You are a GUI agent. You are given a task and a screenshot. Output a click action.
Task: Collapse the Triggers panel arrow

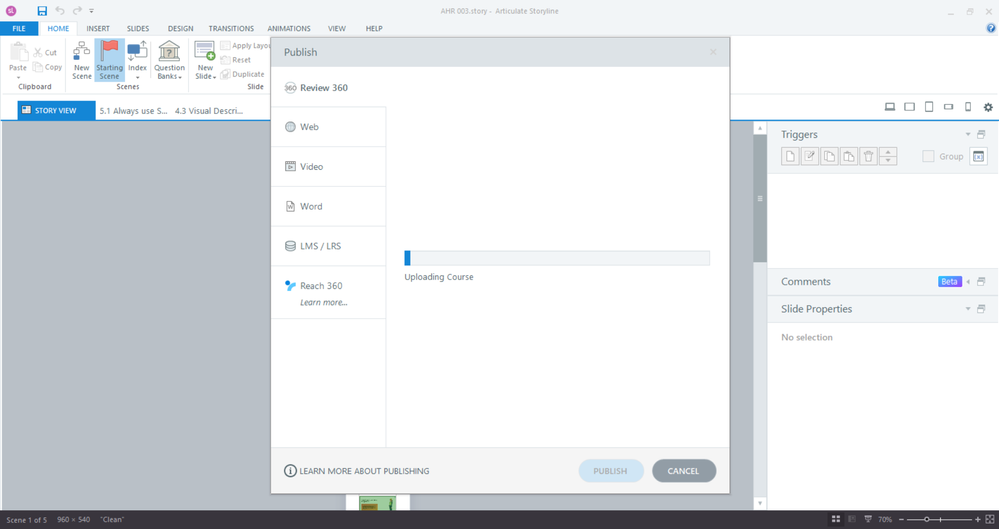pos(968,134)
